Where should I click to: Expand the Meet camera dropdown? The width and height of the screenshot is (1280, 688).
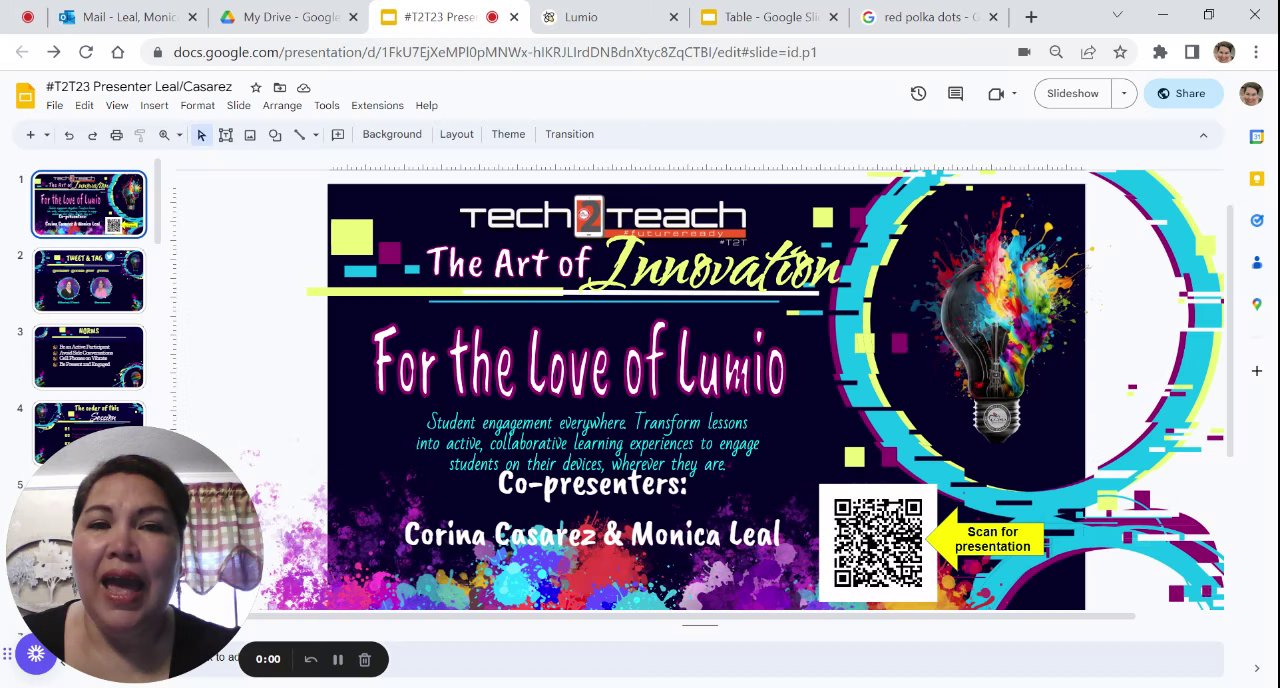[1014, 93]
